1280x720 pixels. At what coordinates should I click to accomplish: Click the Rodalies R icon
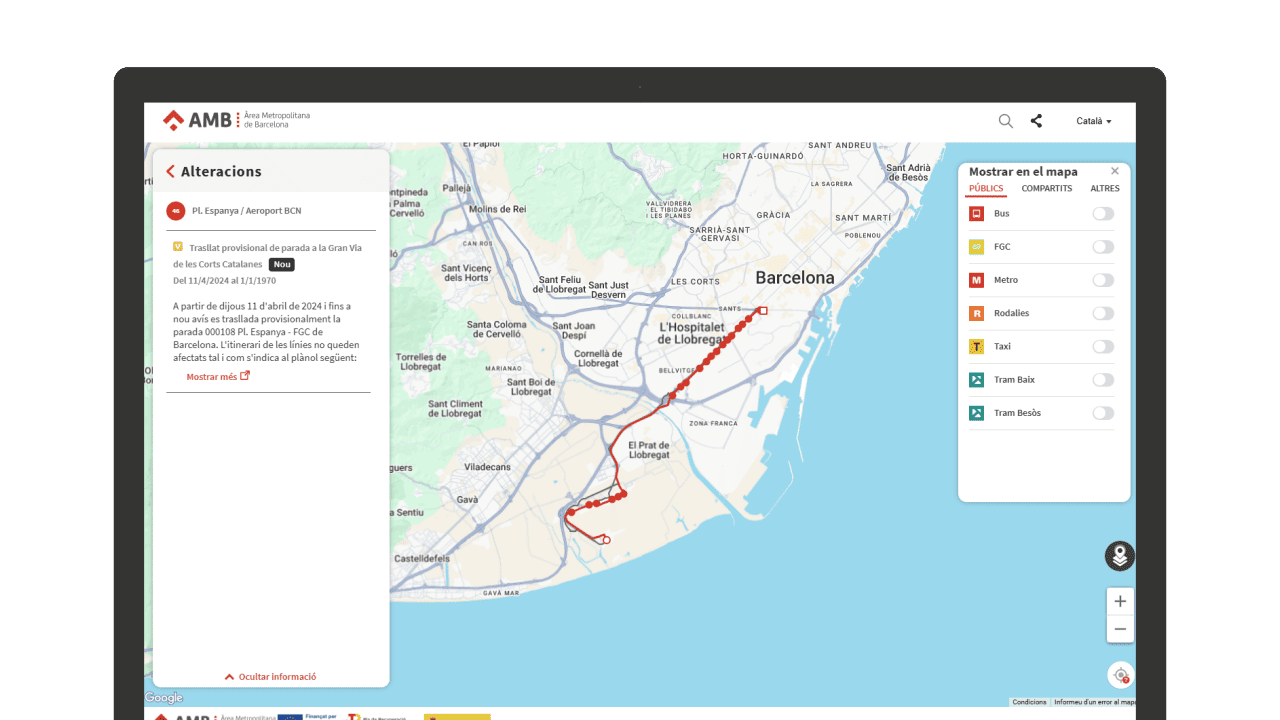(x=976, y=313)
